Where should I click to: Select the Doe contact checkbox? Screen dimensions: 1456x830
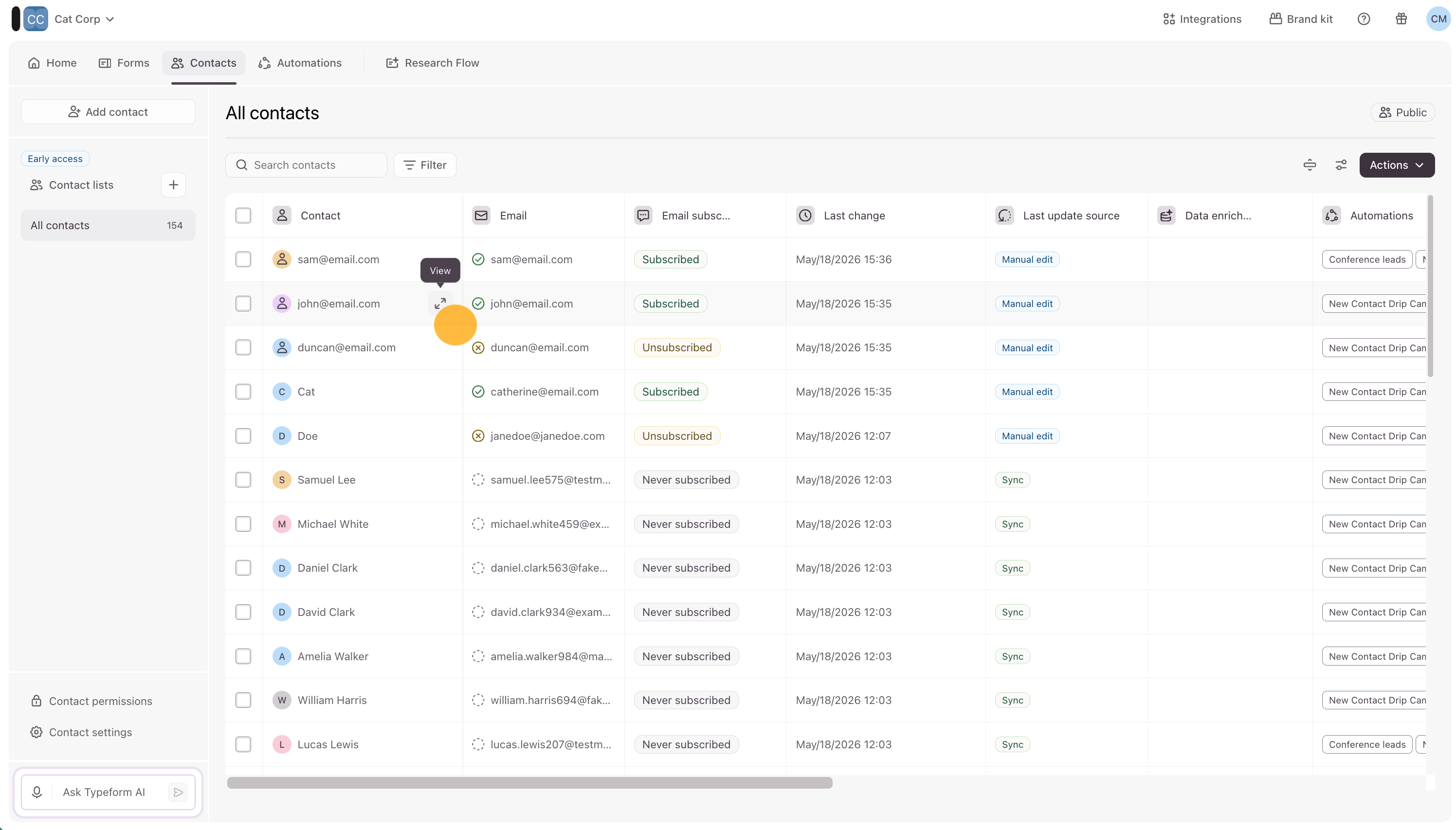click(243, 435)
